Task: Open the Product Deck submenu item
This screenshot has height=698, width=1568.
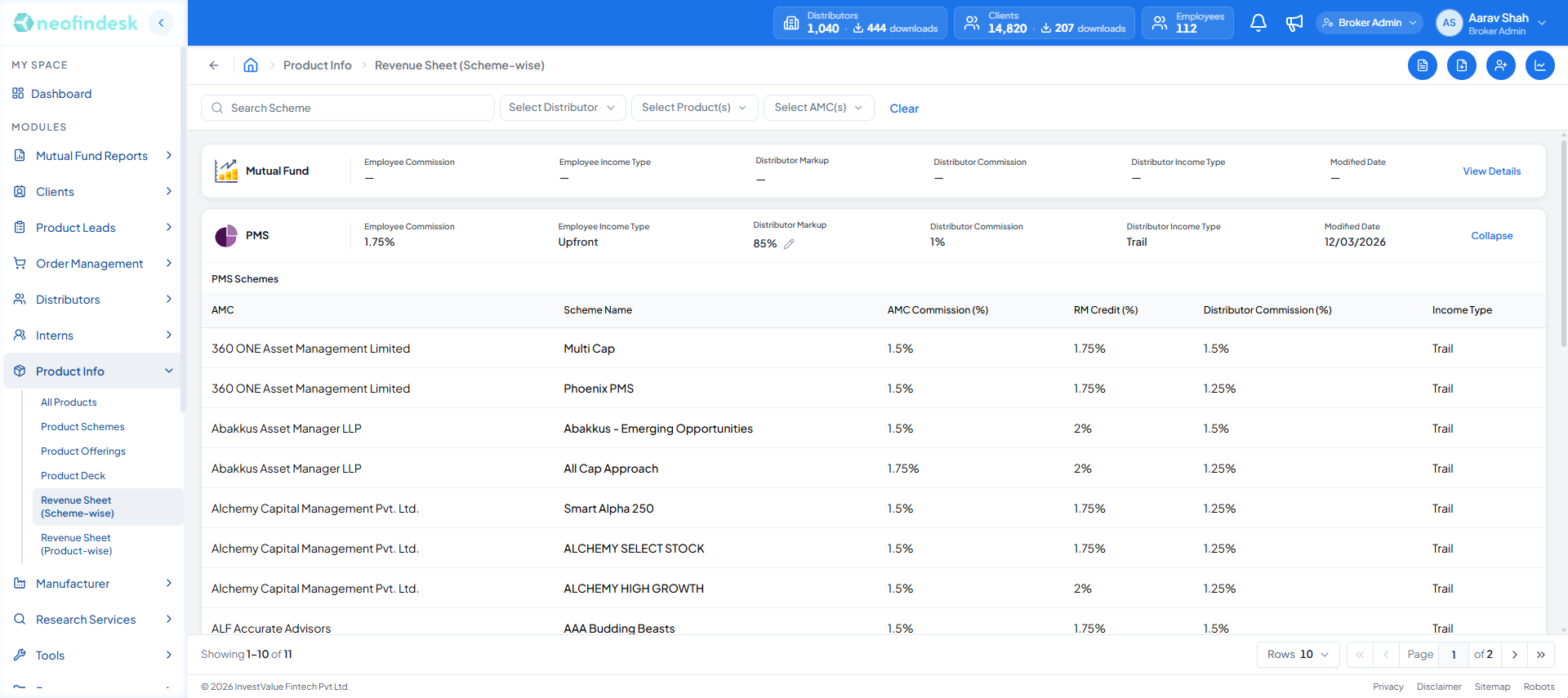Action: 73,476
